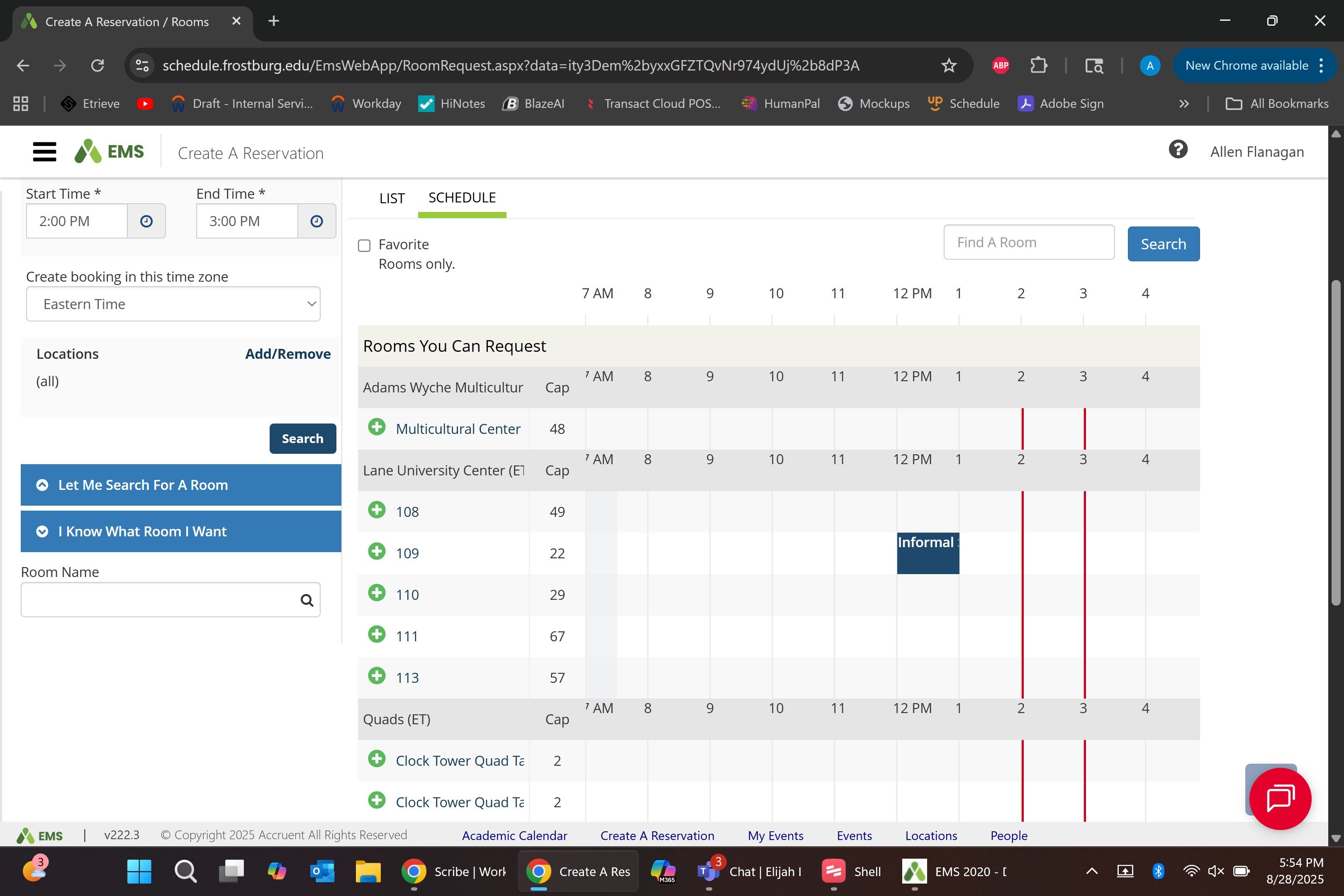1344x896 pixels.
Task: Add room 113 using green plus icon
Action: [377, 676]
